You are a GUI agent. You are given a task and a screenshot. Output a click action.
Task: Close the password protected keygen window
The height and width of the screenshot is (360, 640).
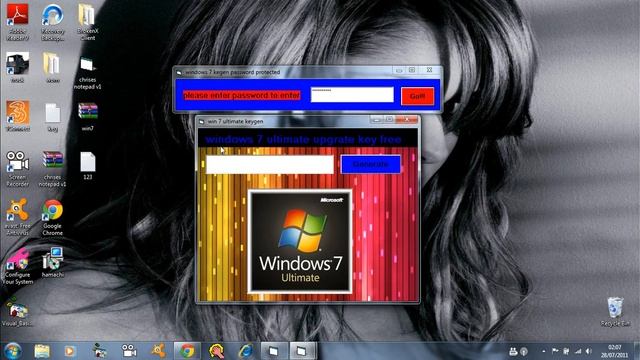430,70
